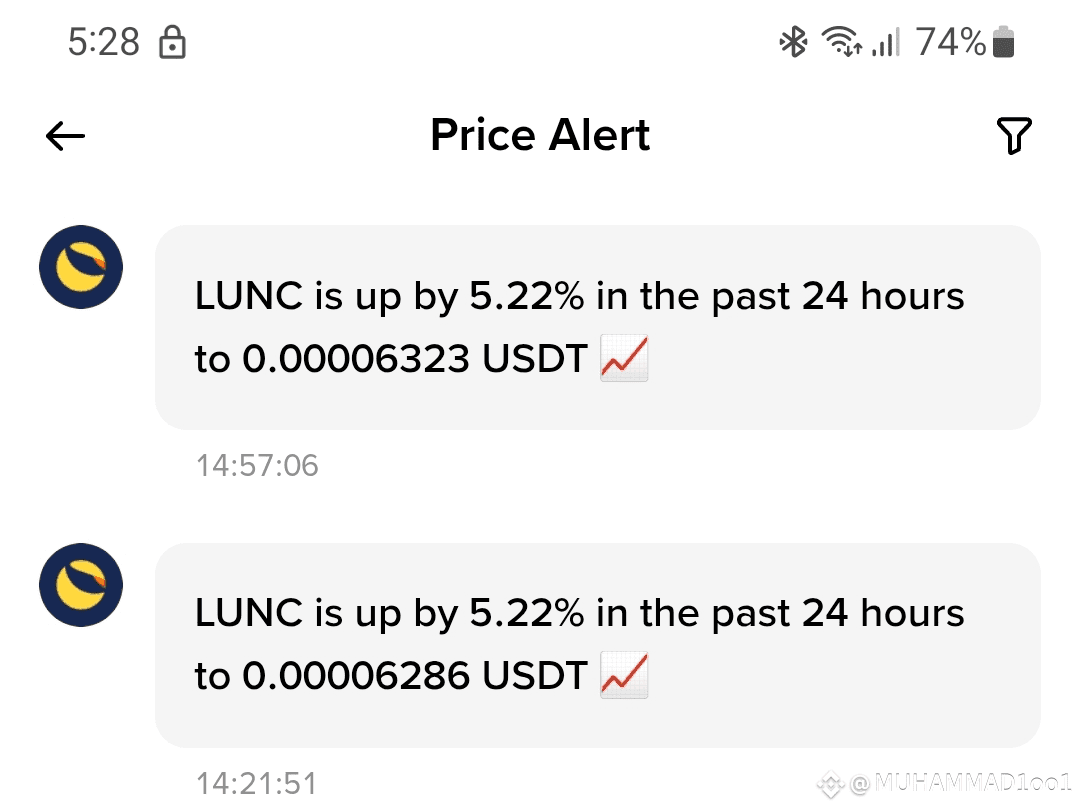1080x810 pixels.
Task: Open the filter funnel icon
Action: point(1014,136)
